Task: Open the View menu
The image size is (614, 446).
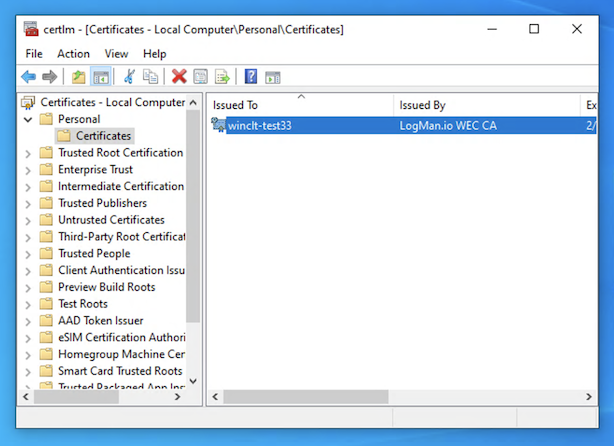Action: tap(116, 54)
